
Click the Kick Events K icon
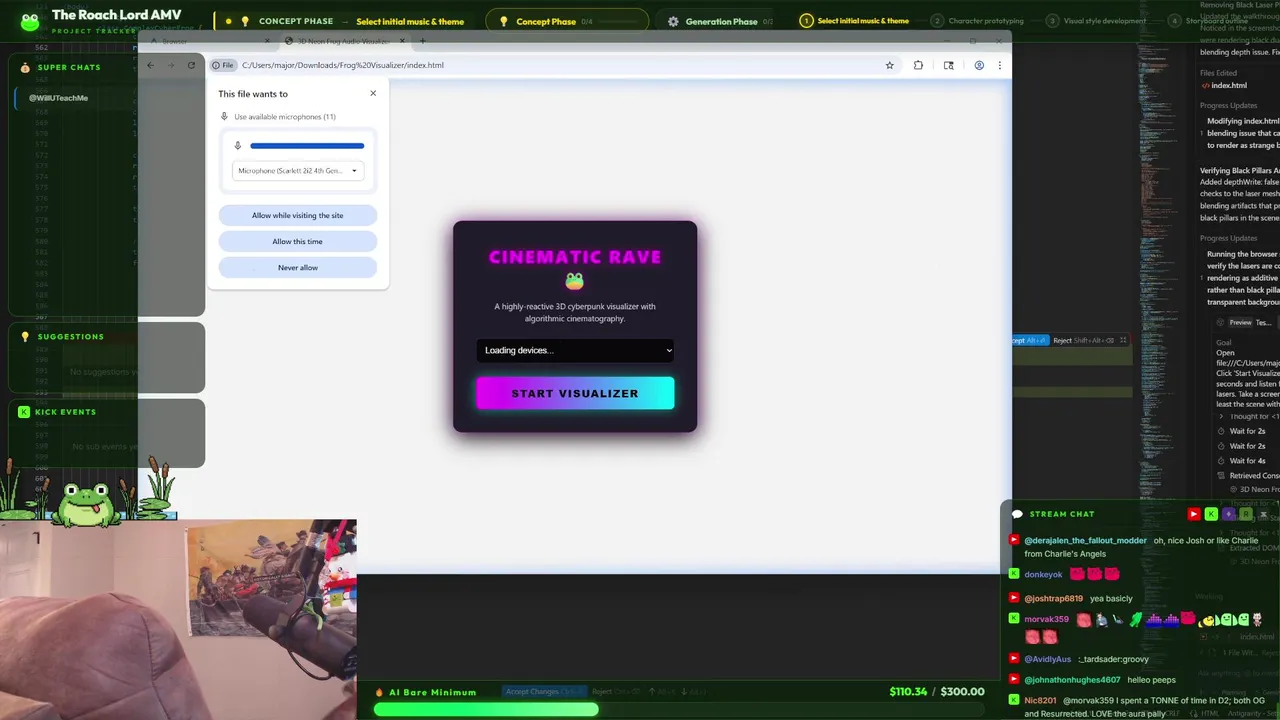tap(24, 412)
